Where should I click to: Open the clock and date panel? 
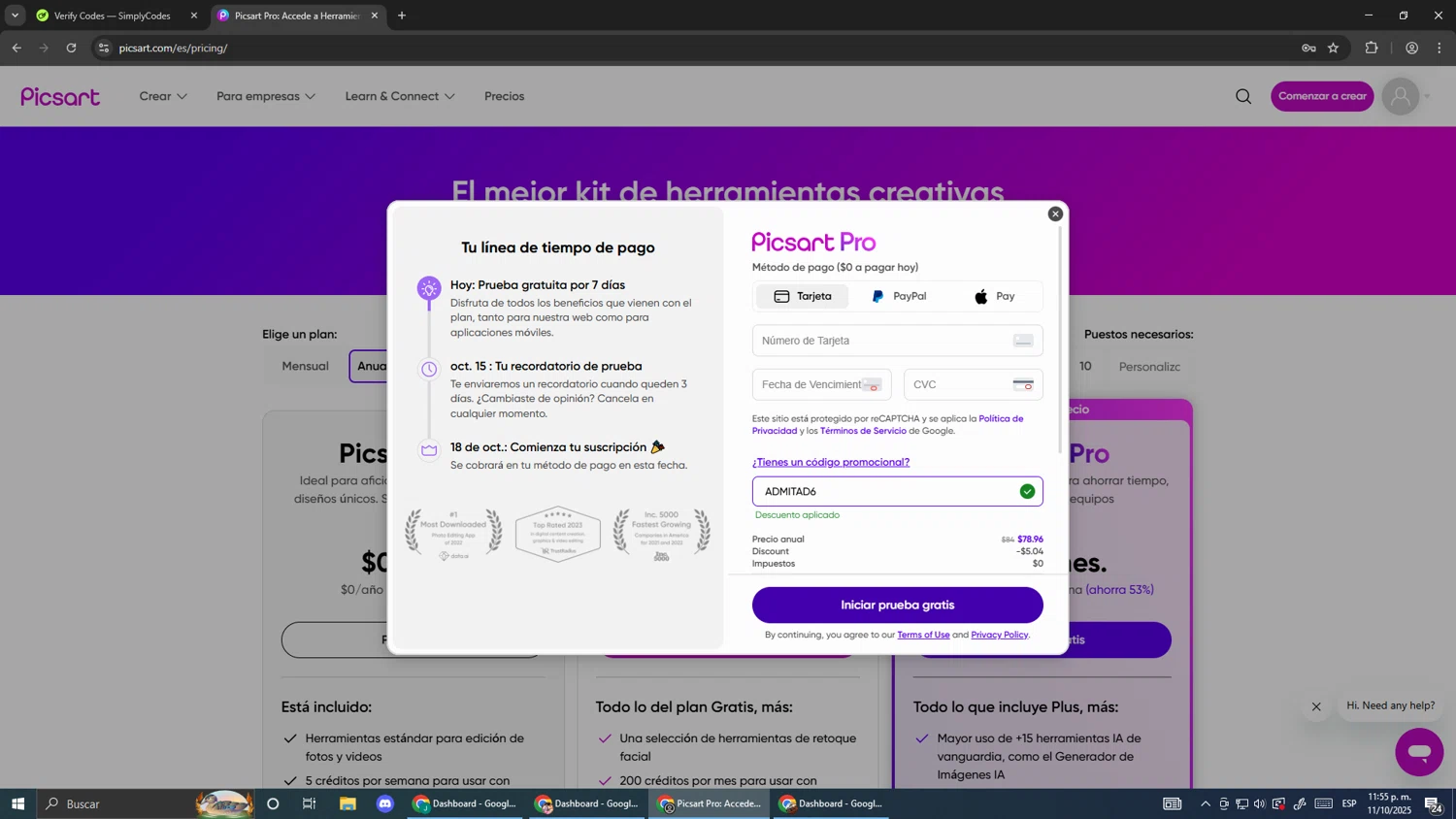pyautogui.click(x=1389, y=803)
